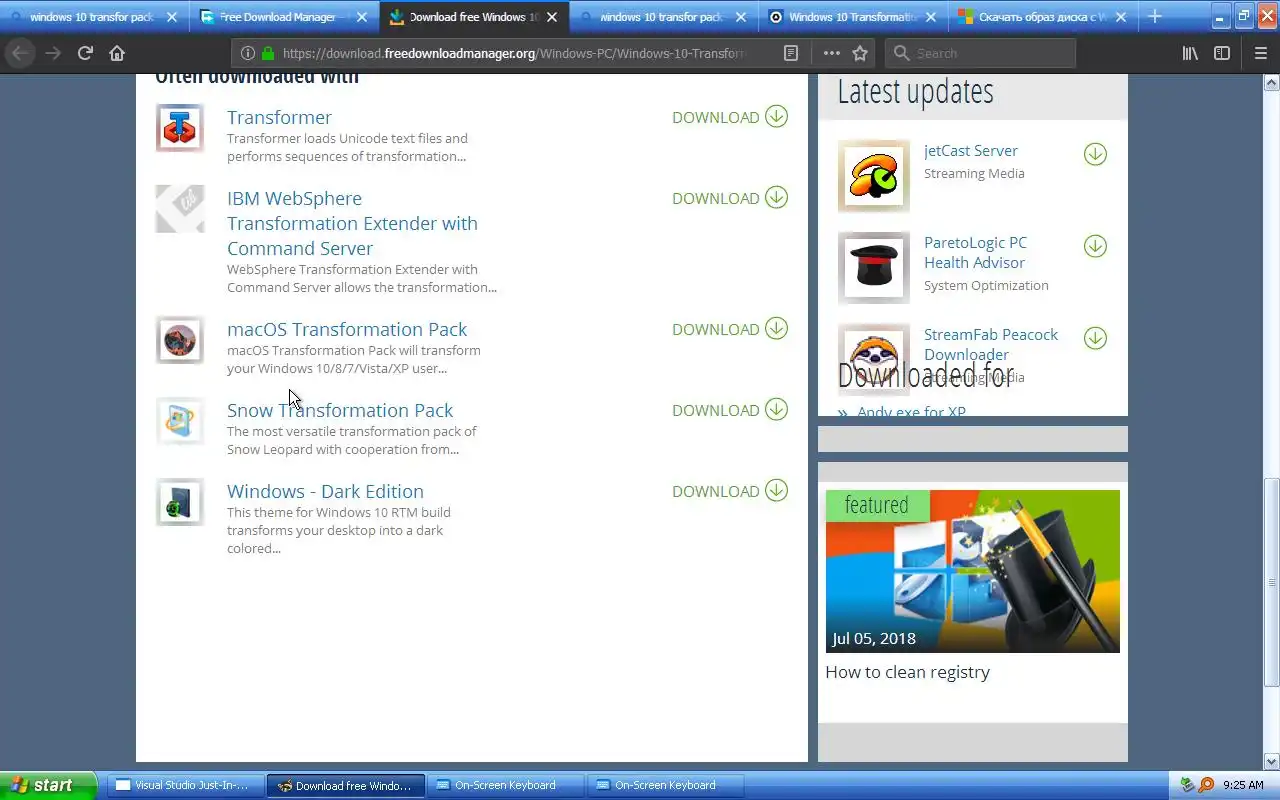Switch to Windows 10 Transformation tab
Viewport: 1280px width, 800px height.
(x=854, y=17)
